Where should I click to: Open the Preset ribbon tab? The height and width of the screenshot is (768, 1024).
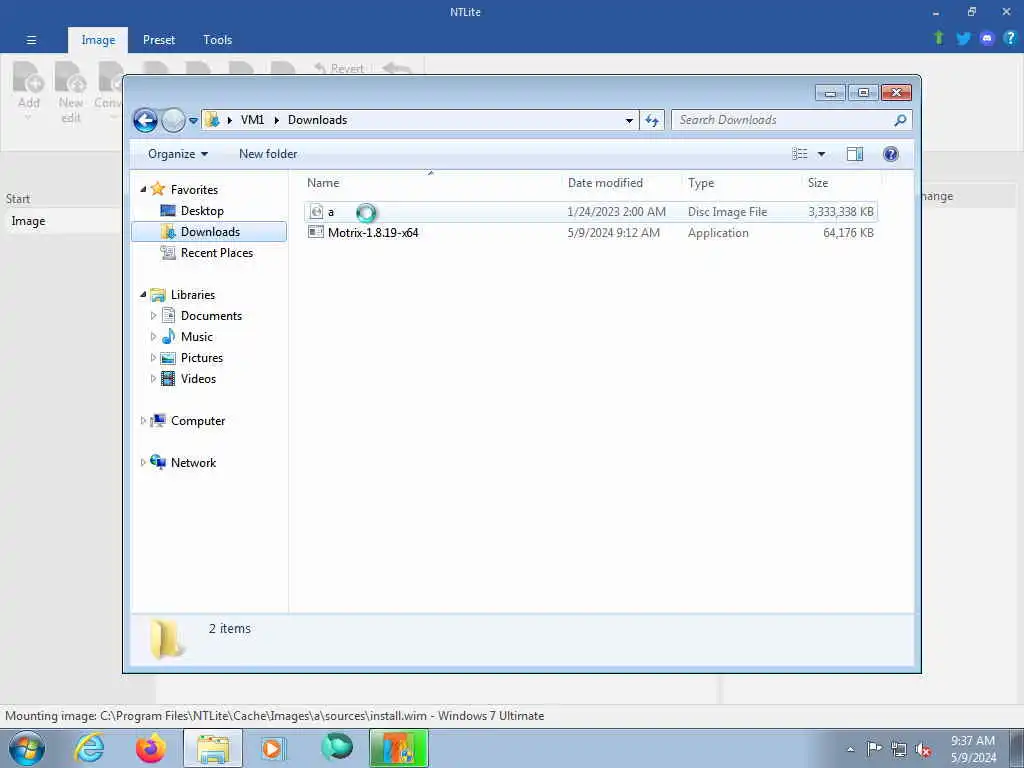click(x=159, y=40)
